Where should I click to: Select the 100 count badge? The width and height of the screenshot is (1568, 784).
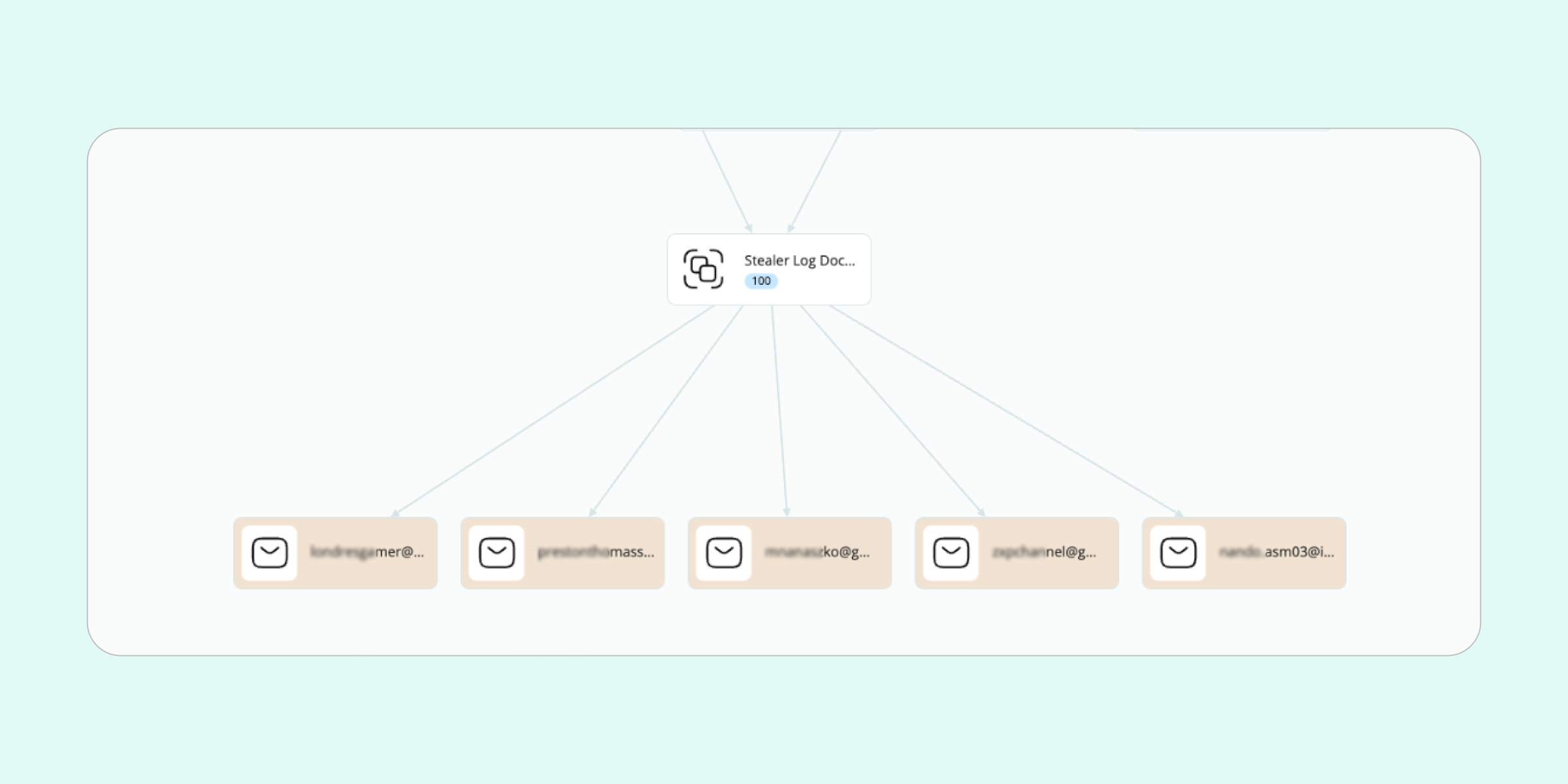761,281
